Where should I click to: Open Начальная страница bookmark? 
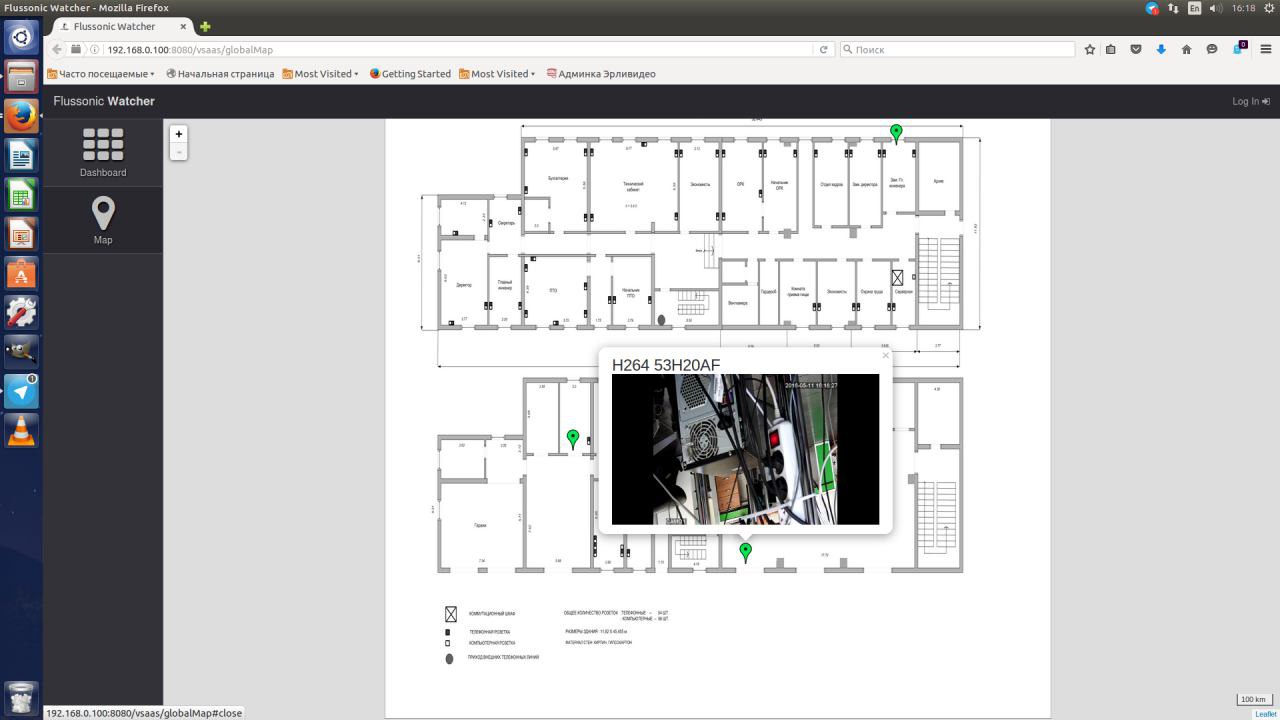[x=220, y=73]
